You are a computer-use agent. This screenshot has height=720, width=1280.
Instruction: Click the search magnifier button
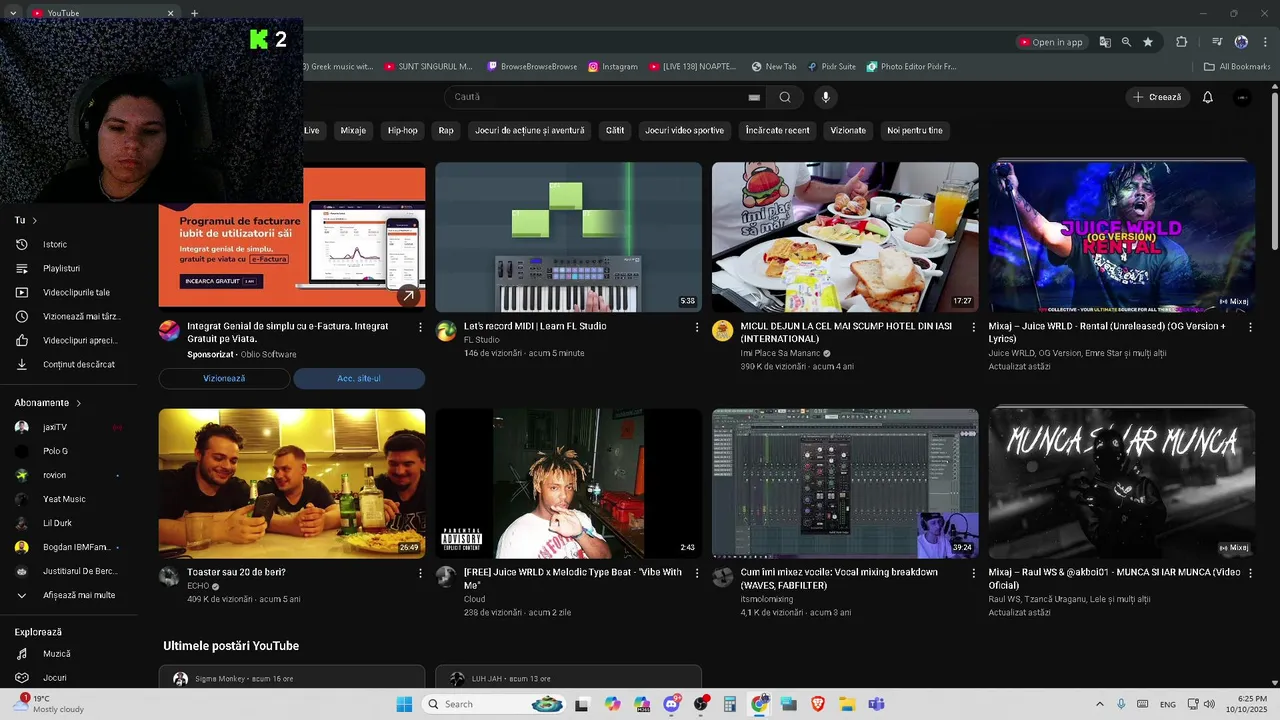pyautogui.click(x=785, y=97)
